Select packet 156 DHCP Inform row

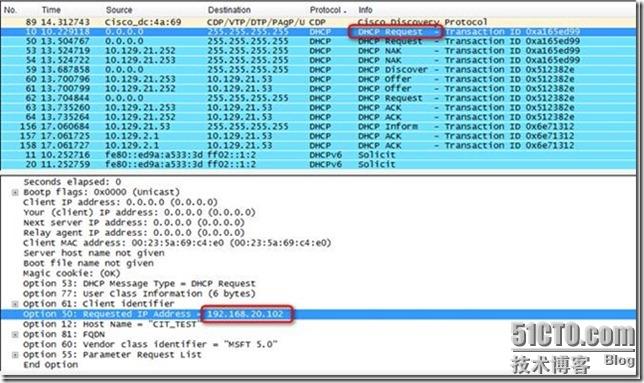pos(318,126)
